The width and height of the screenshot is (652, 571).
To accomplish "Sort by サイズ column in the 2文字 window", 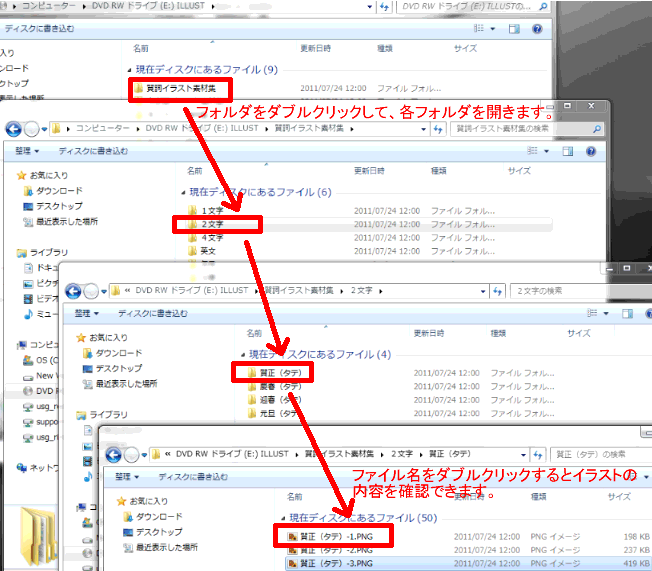I will pyautogui.click(x=578, y=334).
